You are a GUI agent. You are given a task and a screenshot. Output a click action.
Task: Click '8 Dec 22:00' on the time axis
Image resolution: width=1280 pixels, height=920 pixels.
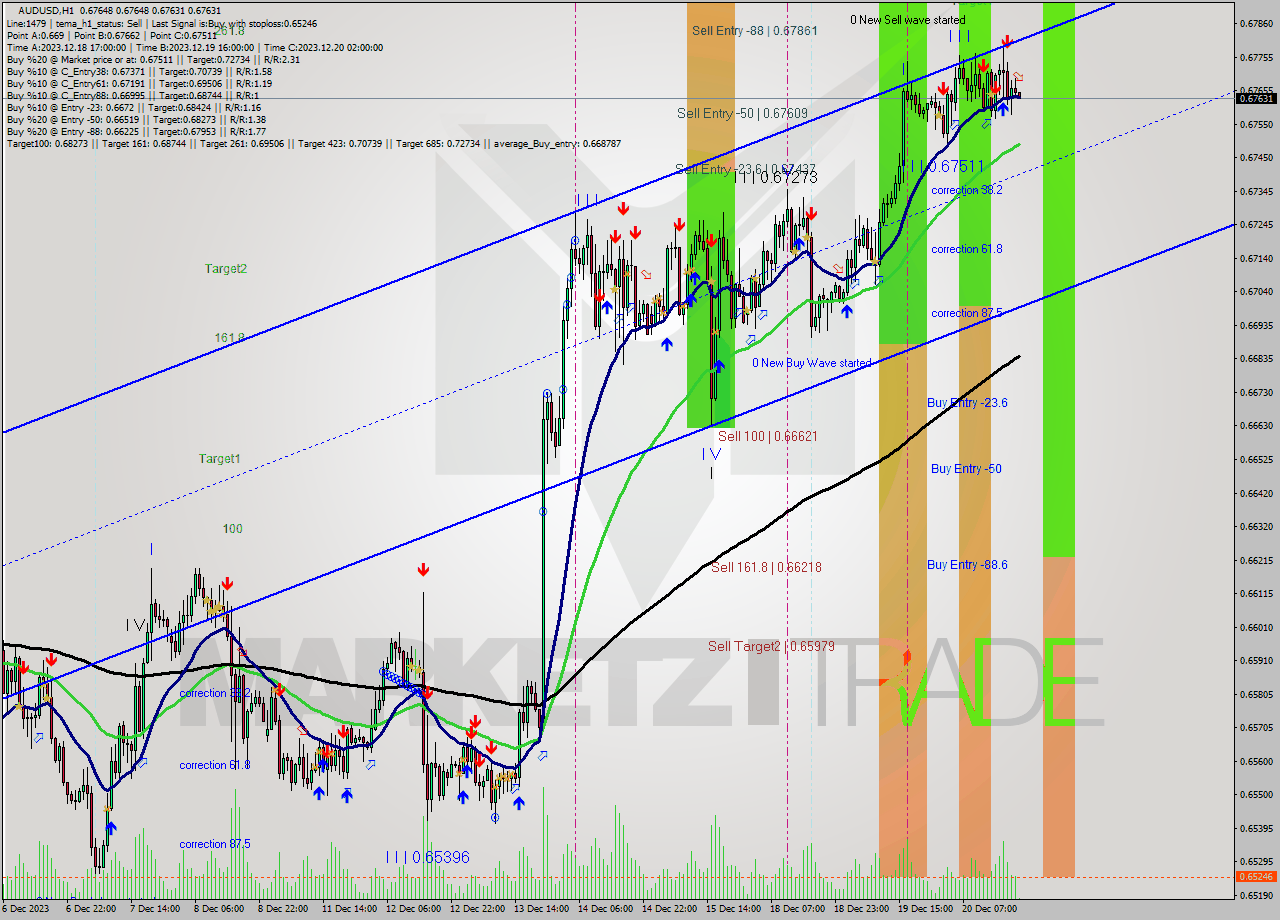tap(283, 909)
